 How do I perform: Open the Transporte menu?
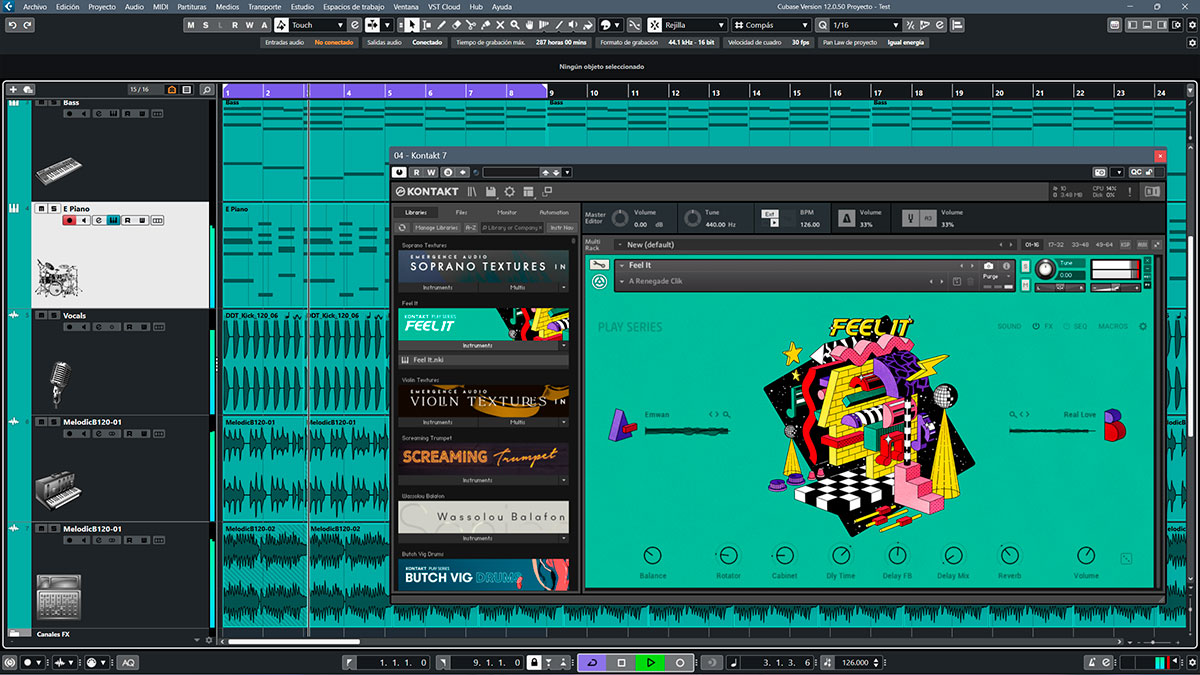point(264,6)
